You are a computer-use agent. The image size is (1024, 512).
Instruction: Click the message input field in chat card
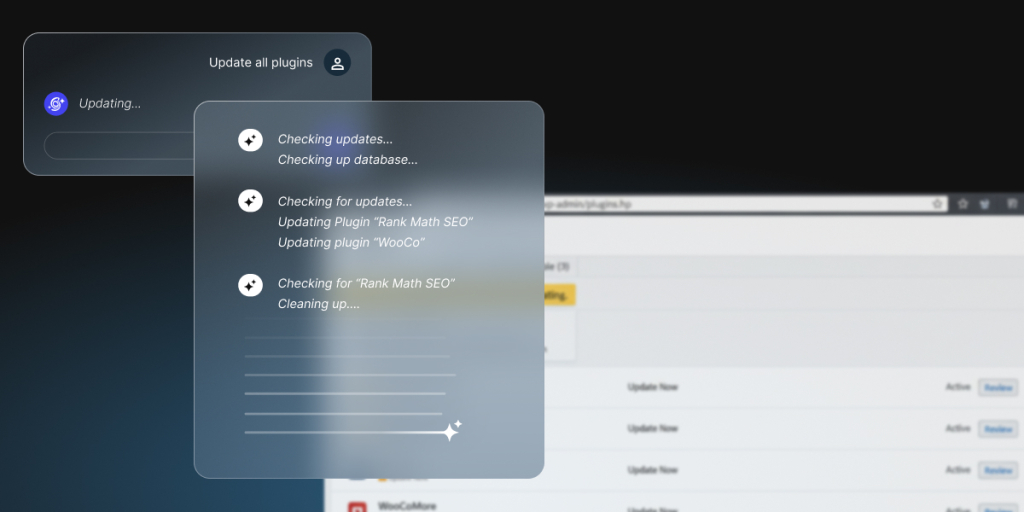120,146
